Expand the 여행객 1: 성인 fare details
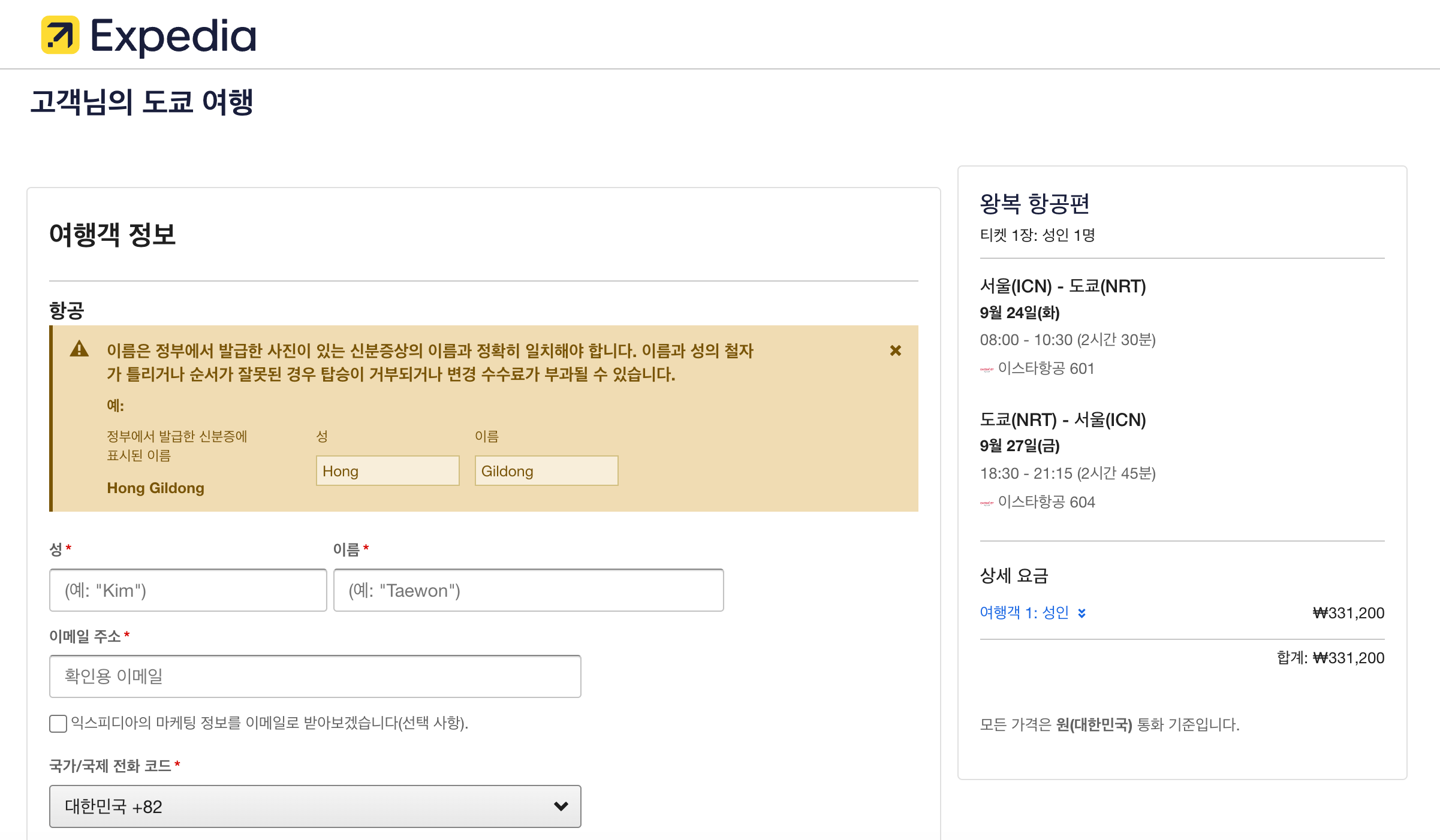The image size is (1440, 840). click(1024, 612)
